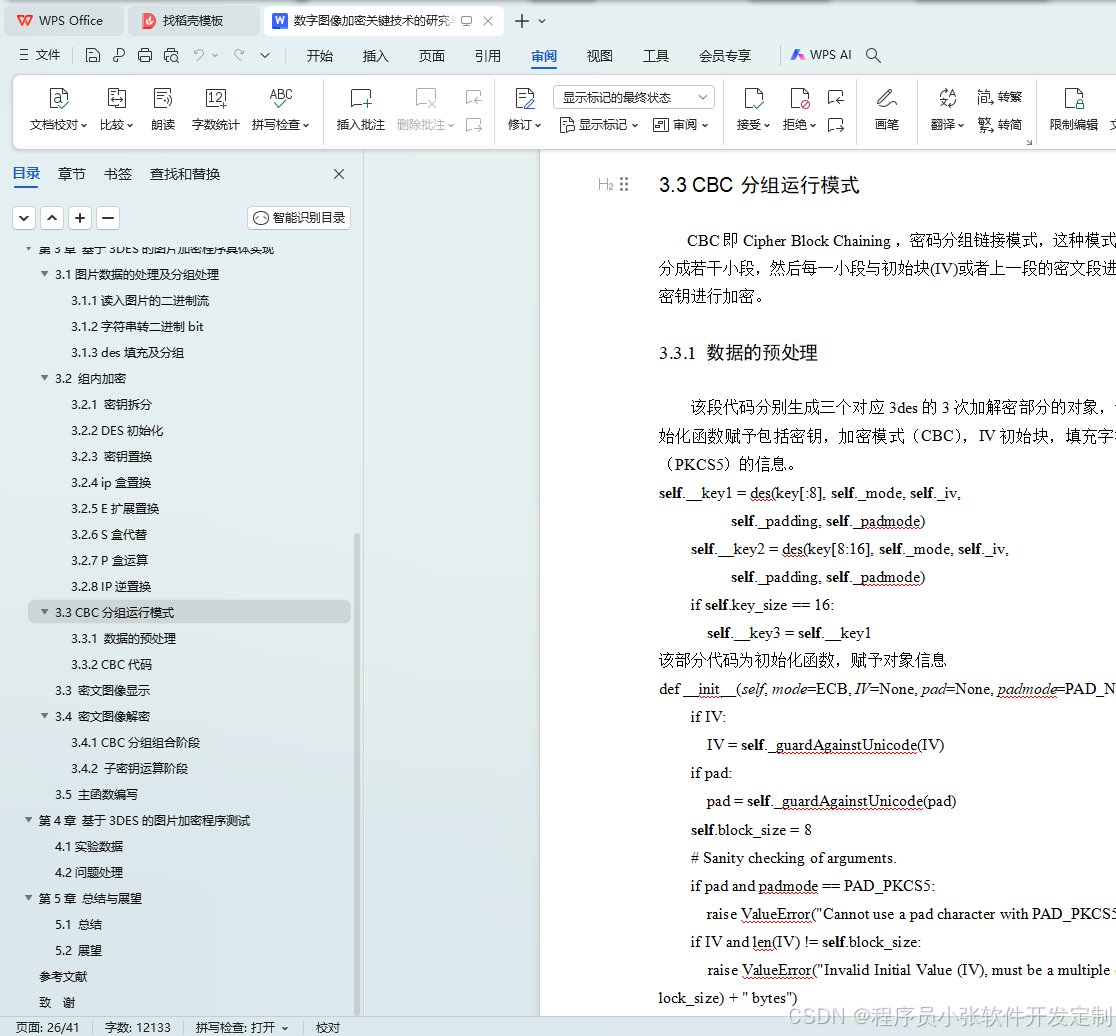The image size is (1116, 1036).
Task: Open the 显示标记的最终状态 dropdown
Action: pyautogui.click(x=633, y=97)
